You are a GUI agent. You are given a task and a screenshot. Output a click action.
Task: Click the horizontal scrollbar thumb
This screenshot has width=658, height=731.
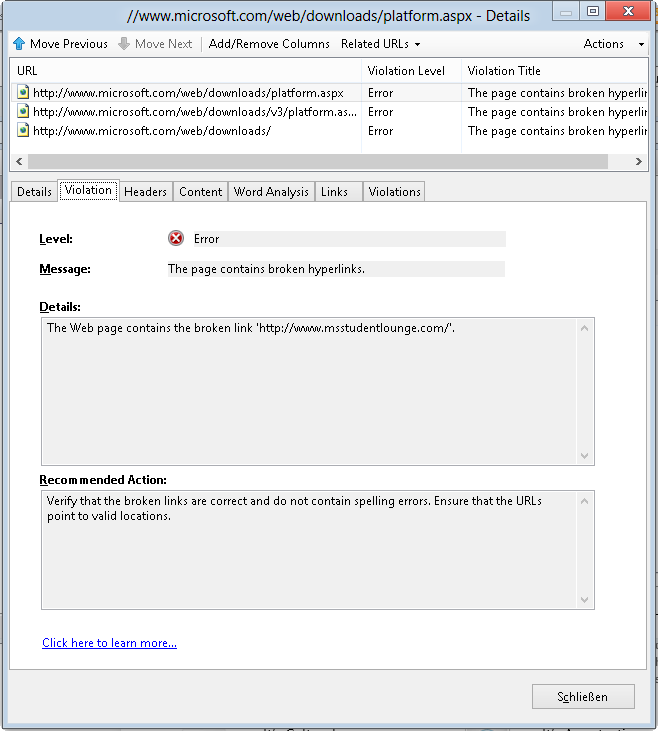[318, 161]
